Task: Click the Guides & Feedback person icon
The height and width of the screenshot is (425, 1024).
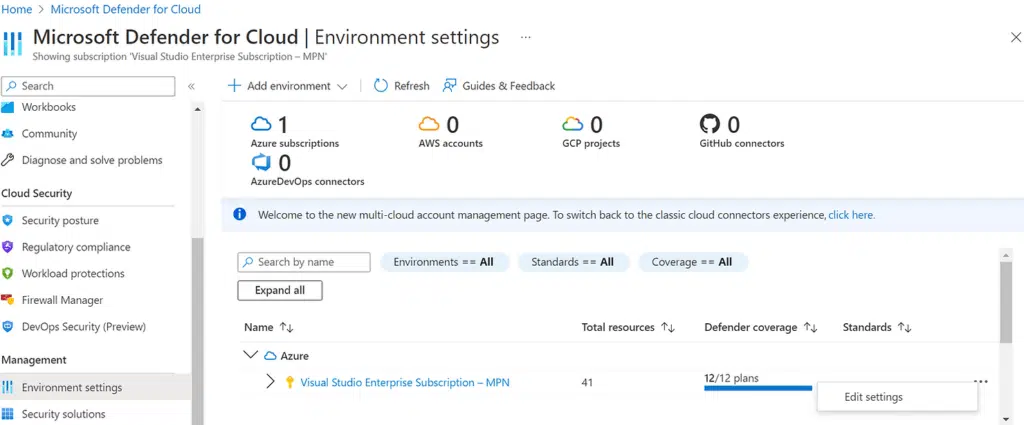Action: [x=449, y=86]
